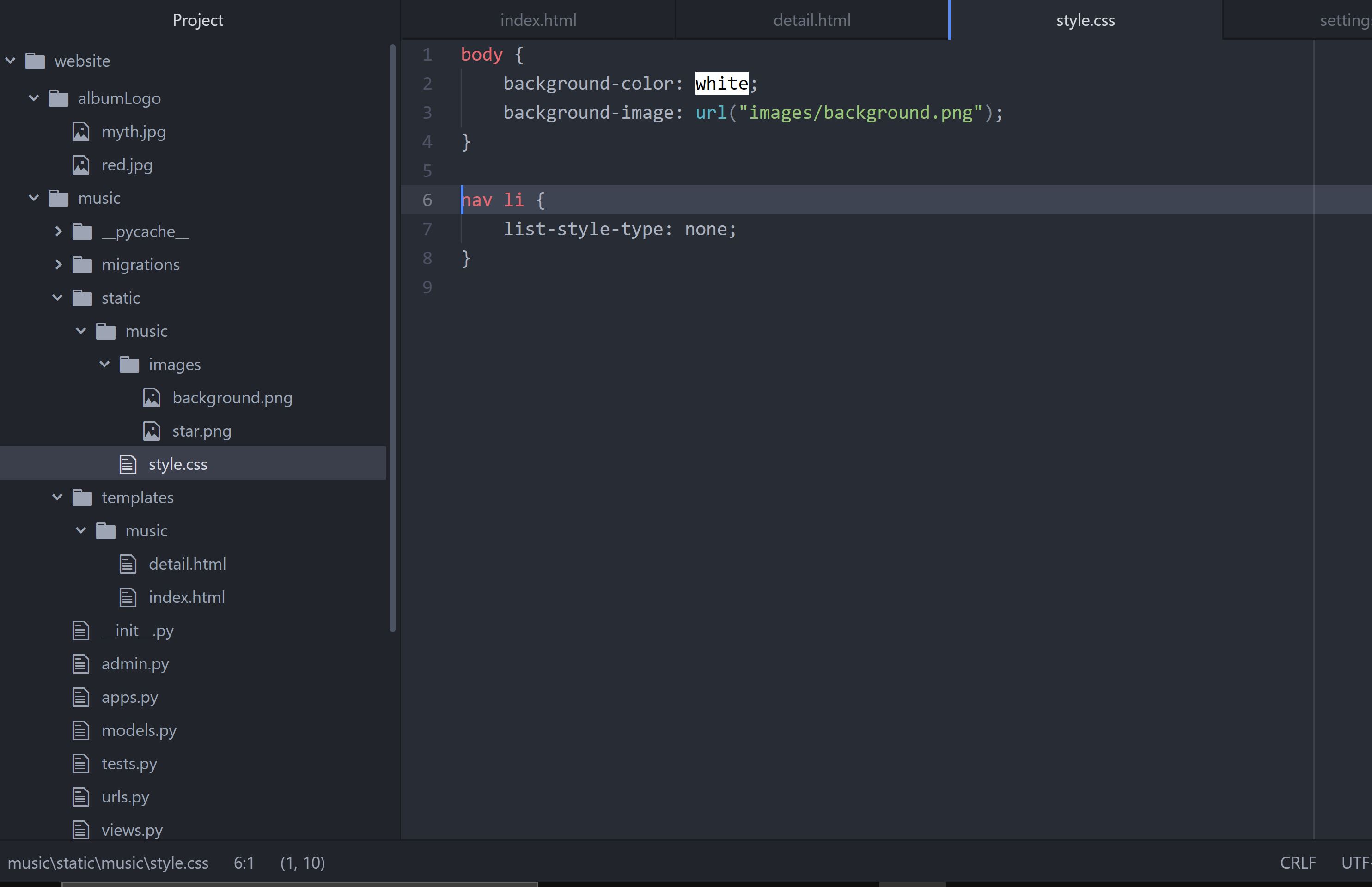
Task: Click the models.py file icon
Action: [x=81, y=730]
